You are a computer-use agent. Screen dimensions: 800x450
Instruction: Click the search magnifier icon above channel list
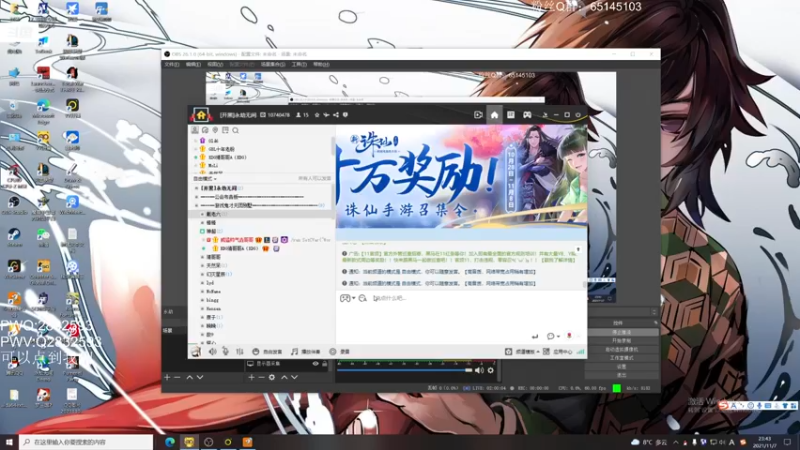[x=235, y=131]
